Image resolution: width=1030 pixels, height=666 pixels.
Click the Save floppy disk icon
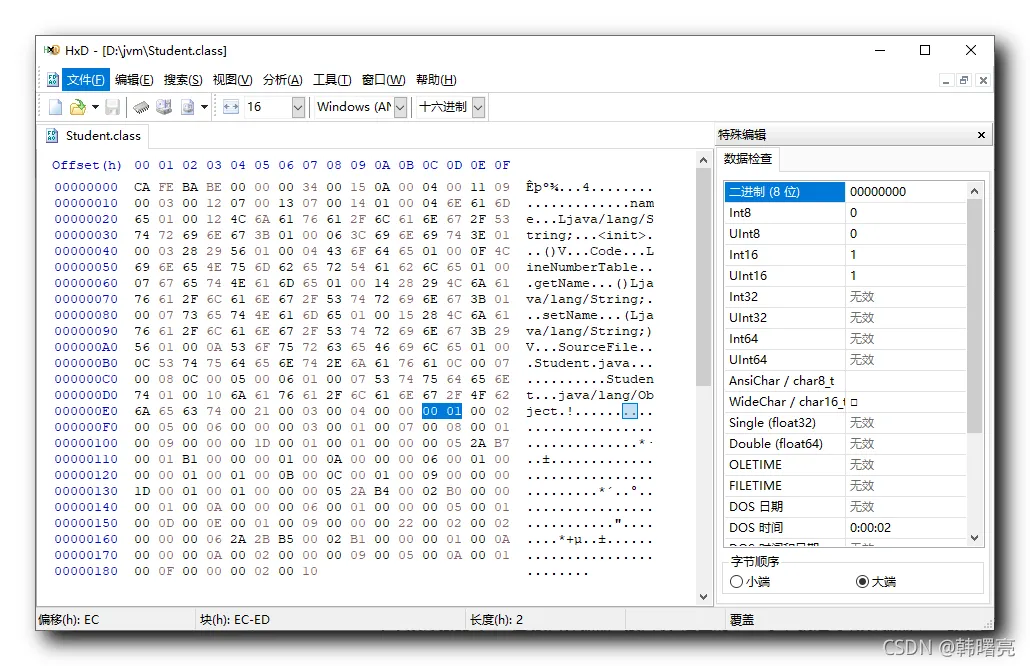(x=112, y=106)
